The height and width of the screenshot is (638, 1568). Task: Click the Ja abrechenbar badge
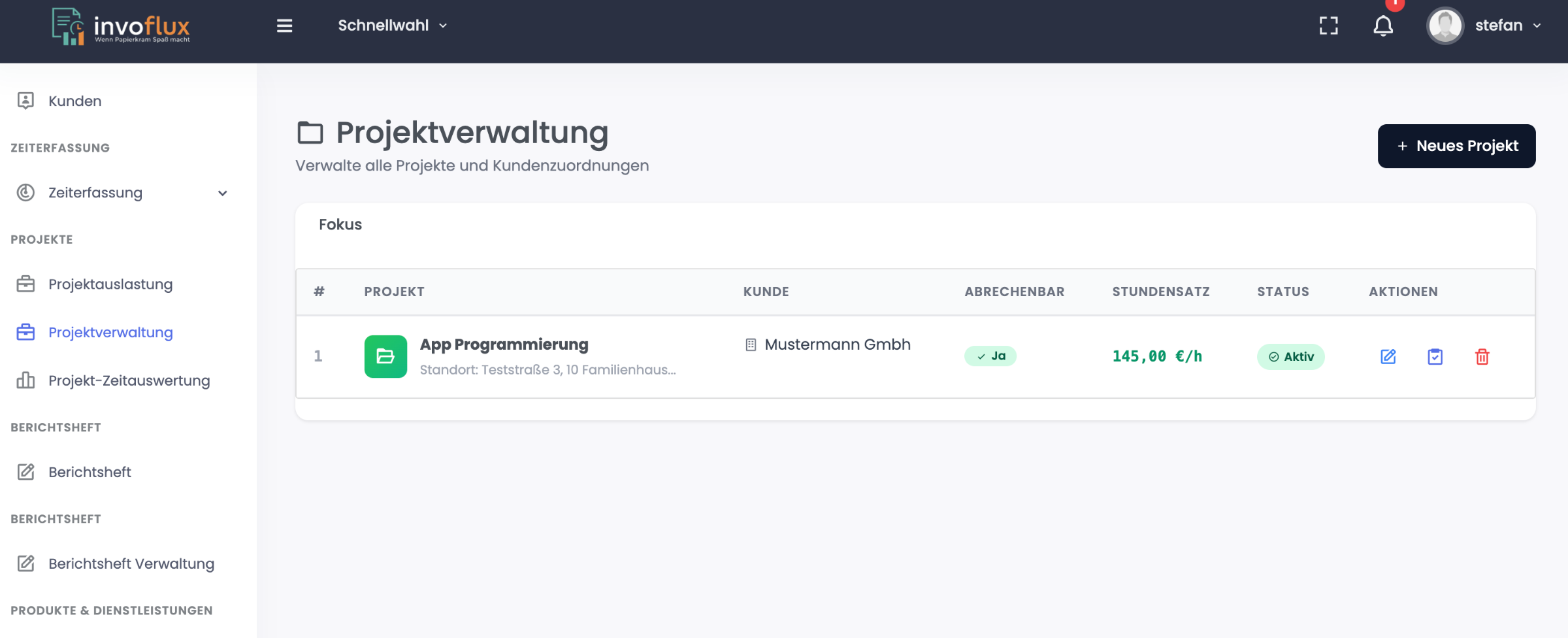(x=990, y=356)
